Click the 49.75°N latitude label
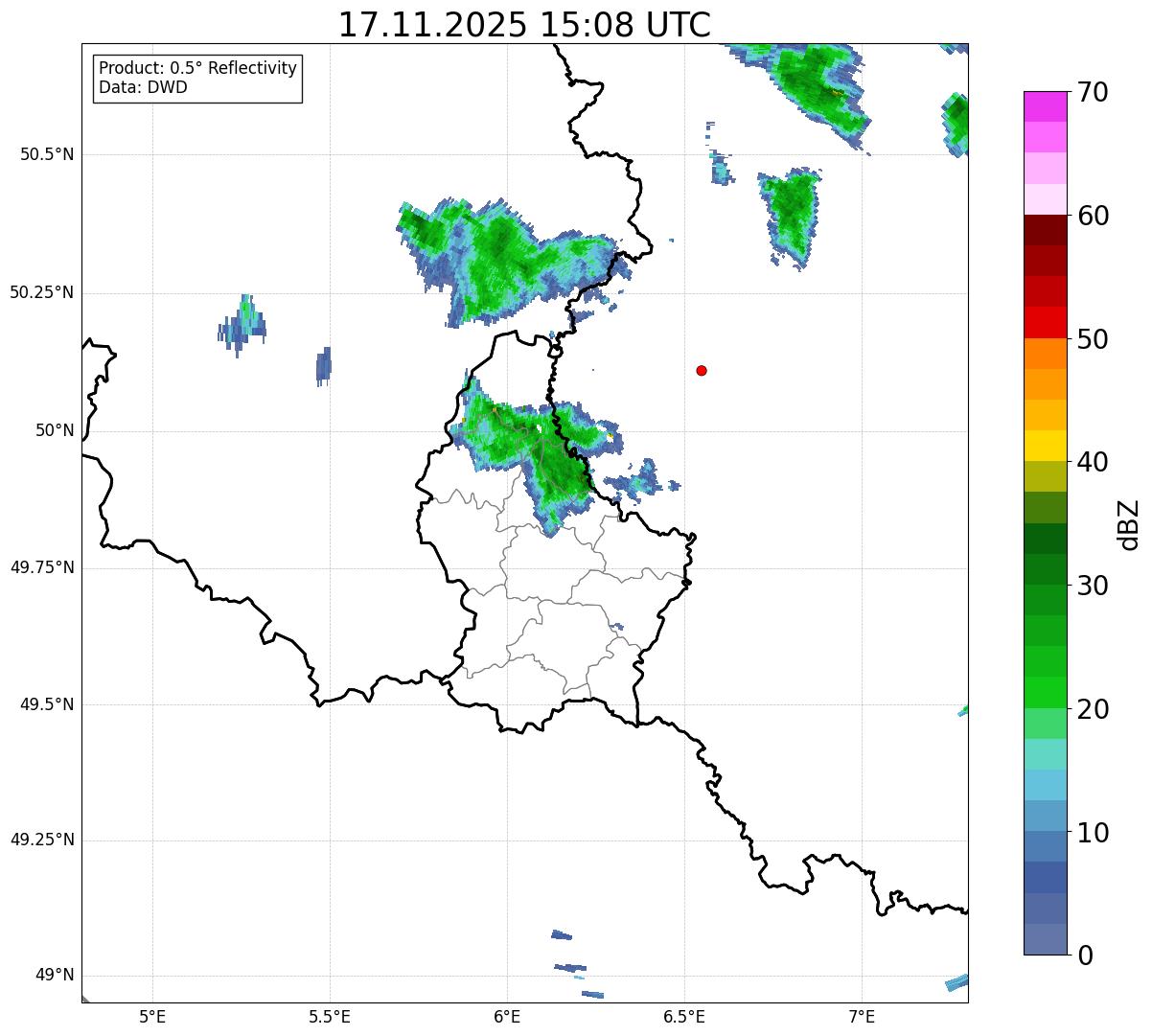1152x1036 pixels. click(42, 567)
